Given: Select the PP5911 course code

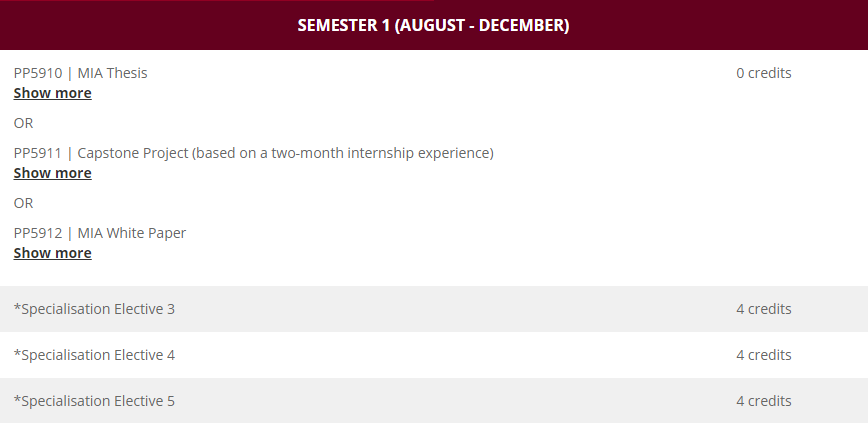Looking at the screenshot, I should click(38, 153).
